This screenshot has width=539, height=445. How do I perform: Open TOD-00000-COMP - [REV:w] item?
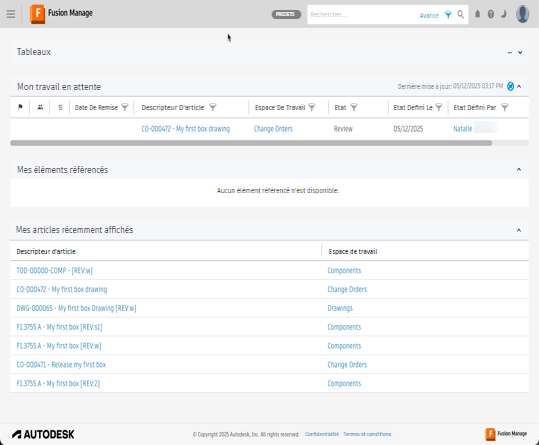pyautogui.click(x=55, y=270)
